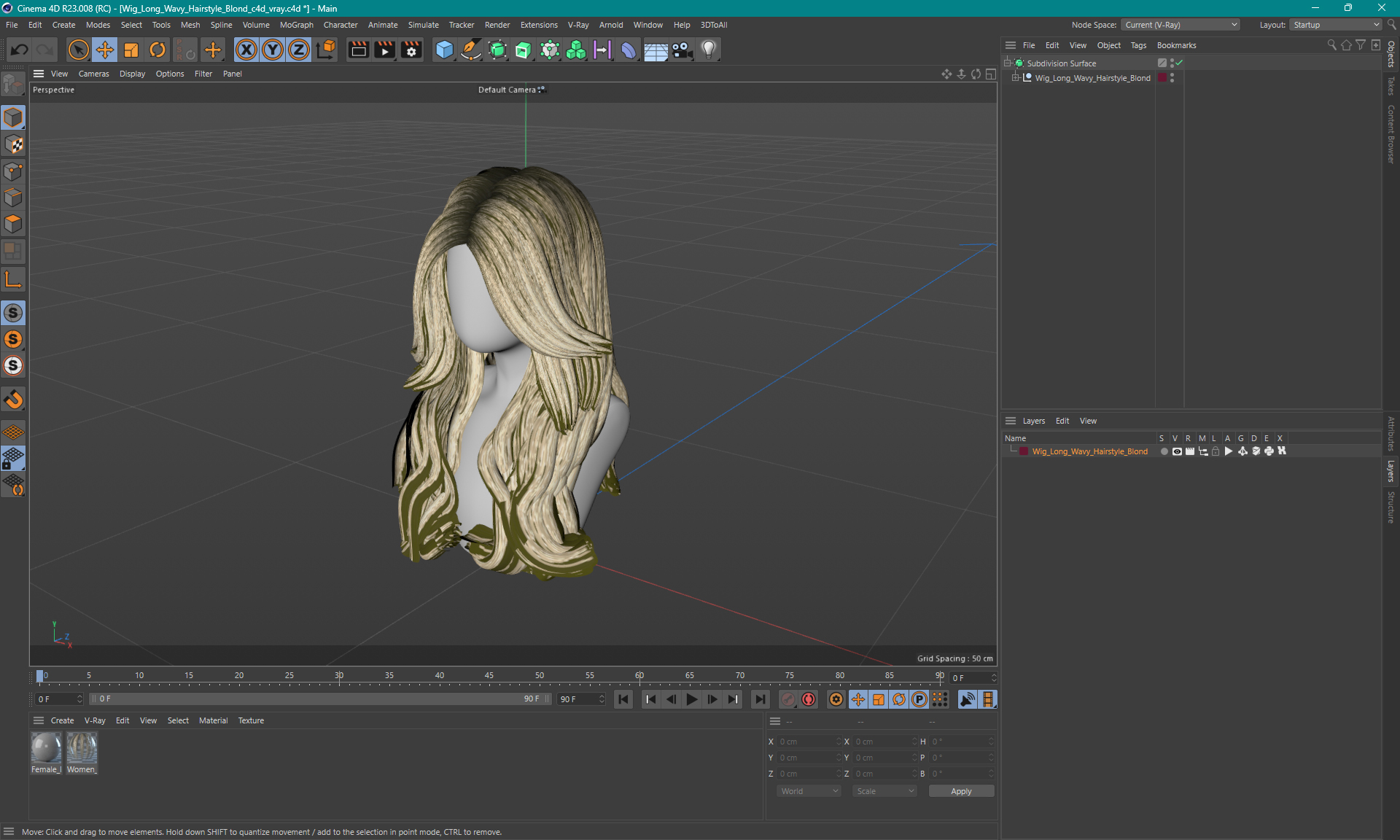The width and height of the screenshot is (1400, 840).
Task: Click the Coordinate System icon
Action: tap(326, 50)
